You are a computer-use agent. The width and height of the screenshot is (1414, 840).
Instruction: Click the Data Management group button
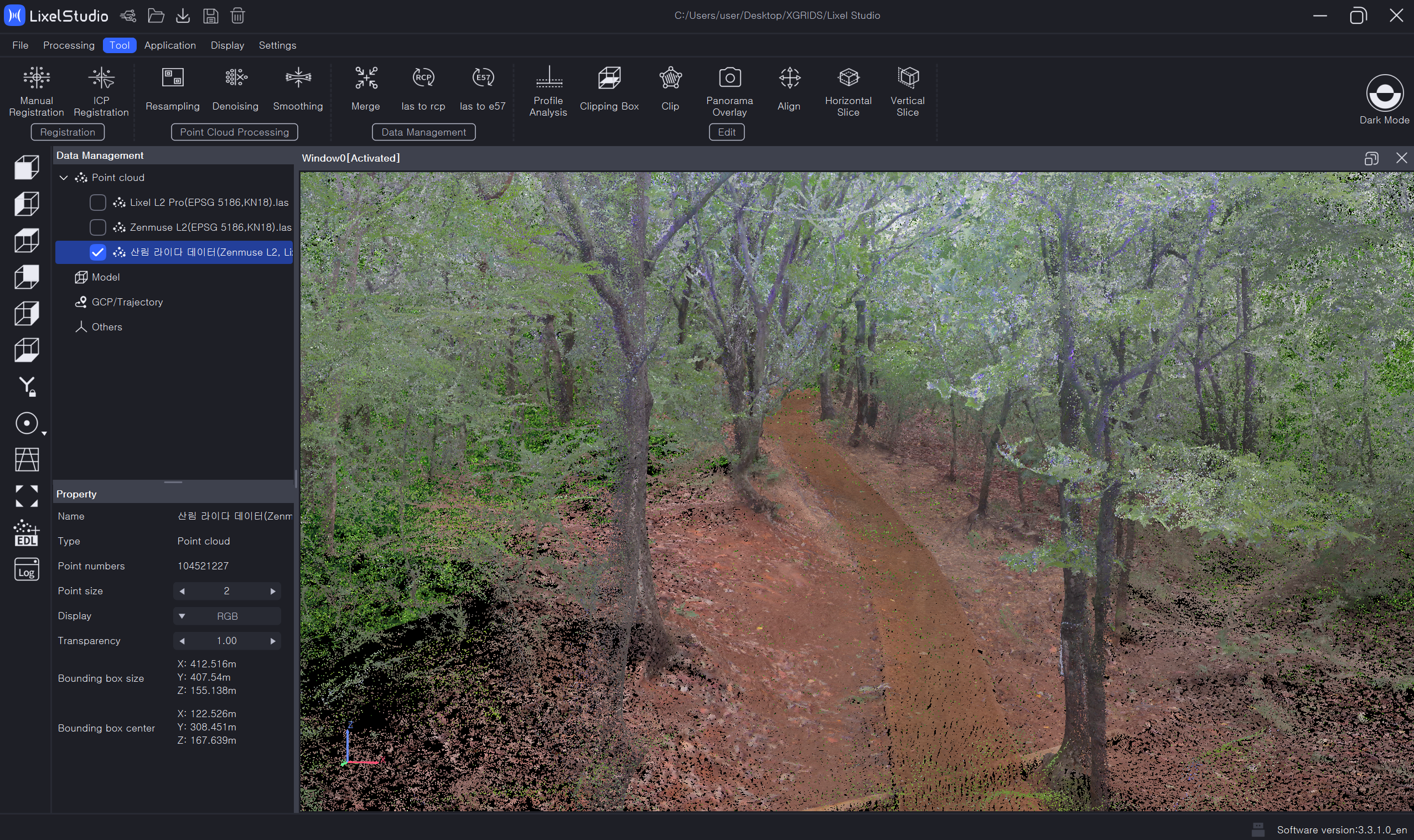click(x=423, y=132)
